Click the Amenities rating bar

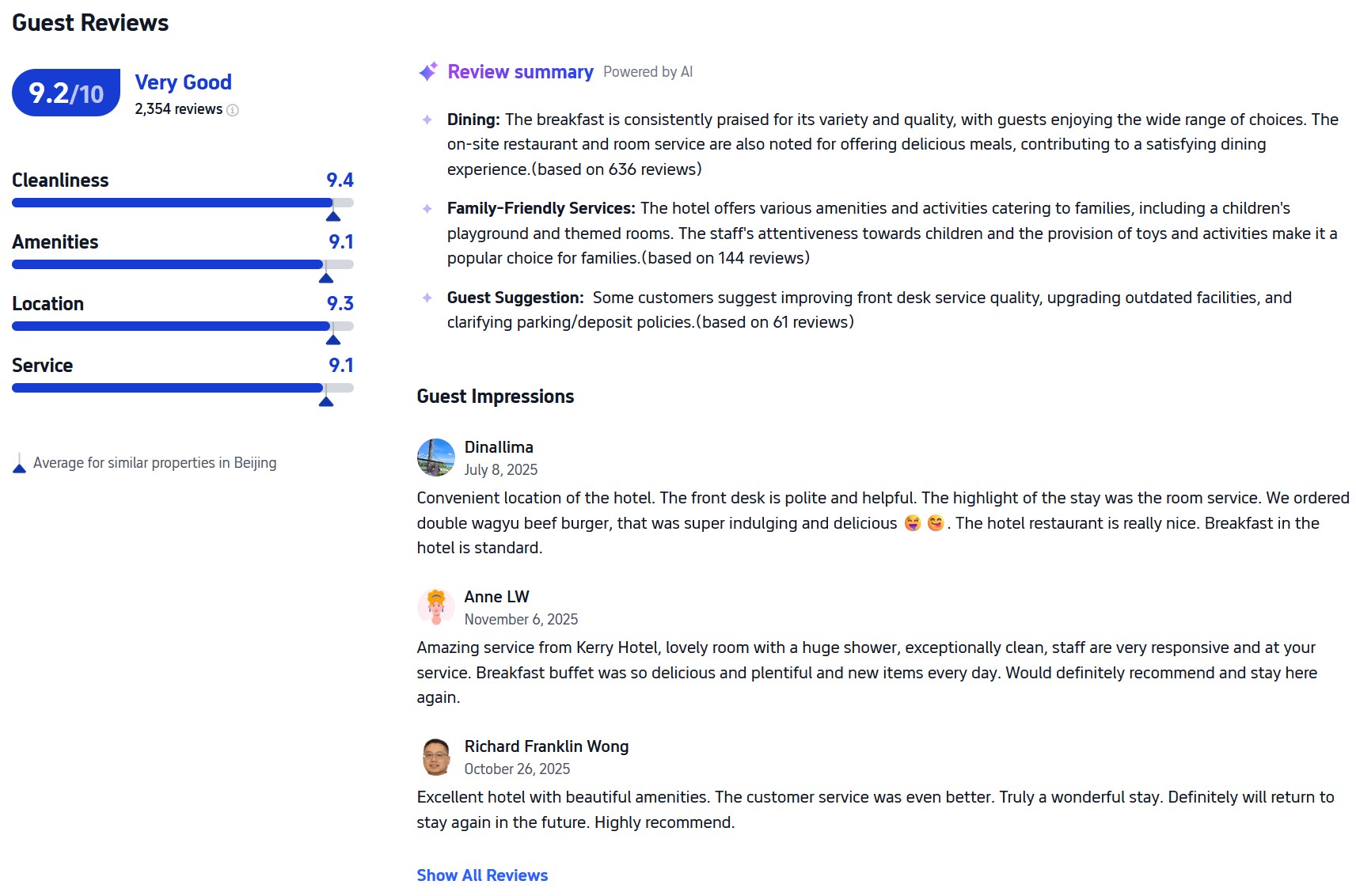coord(182,264)
